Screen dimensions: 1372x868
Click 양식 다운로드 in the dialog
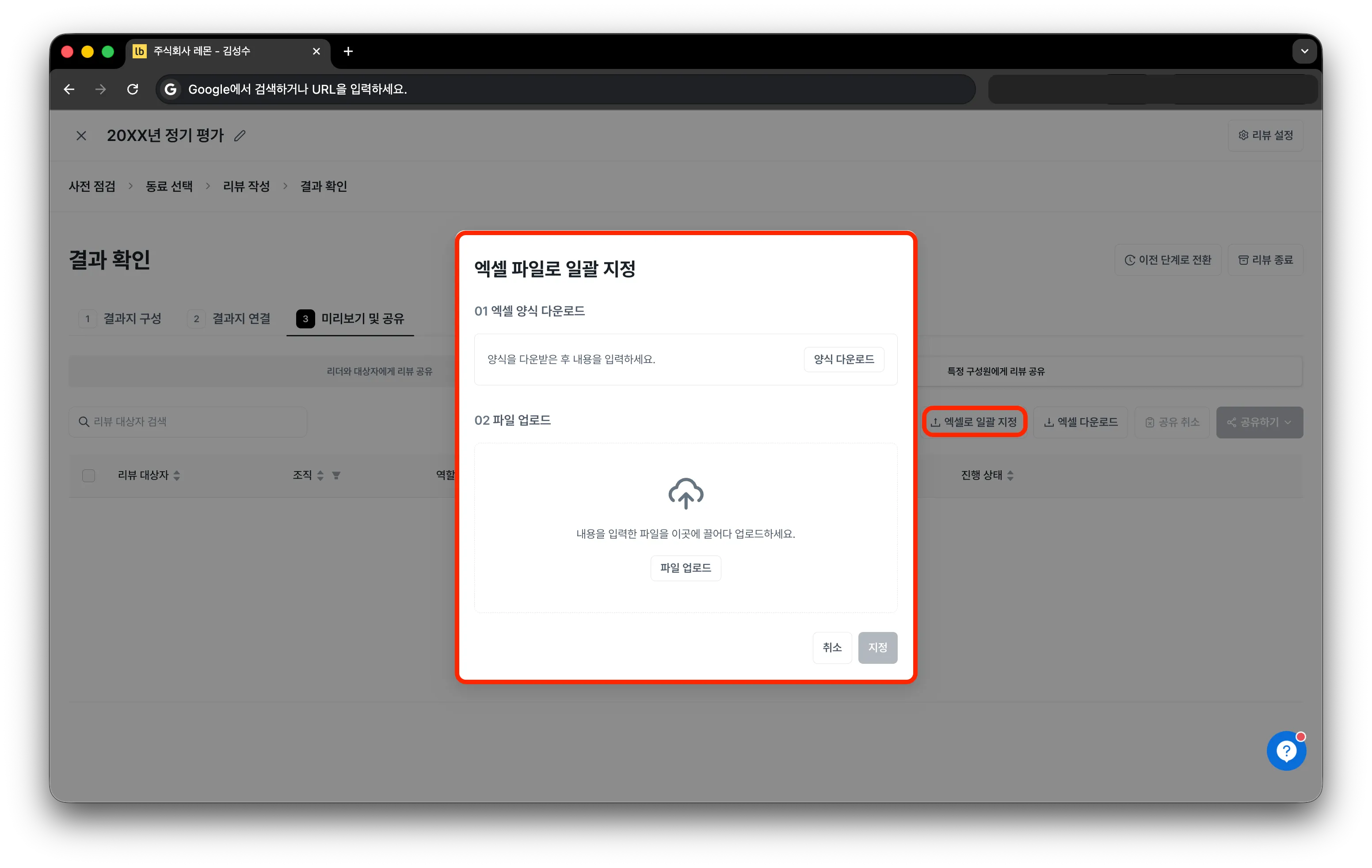coord(844,359)
